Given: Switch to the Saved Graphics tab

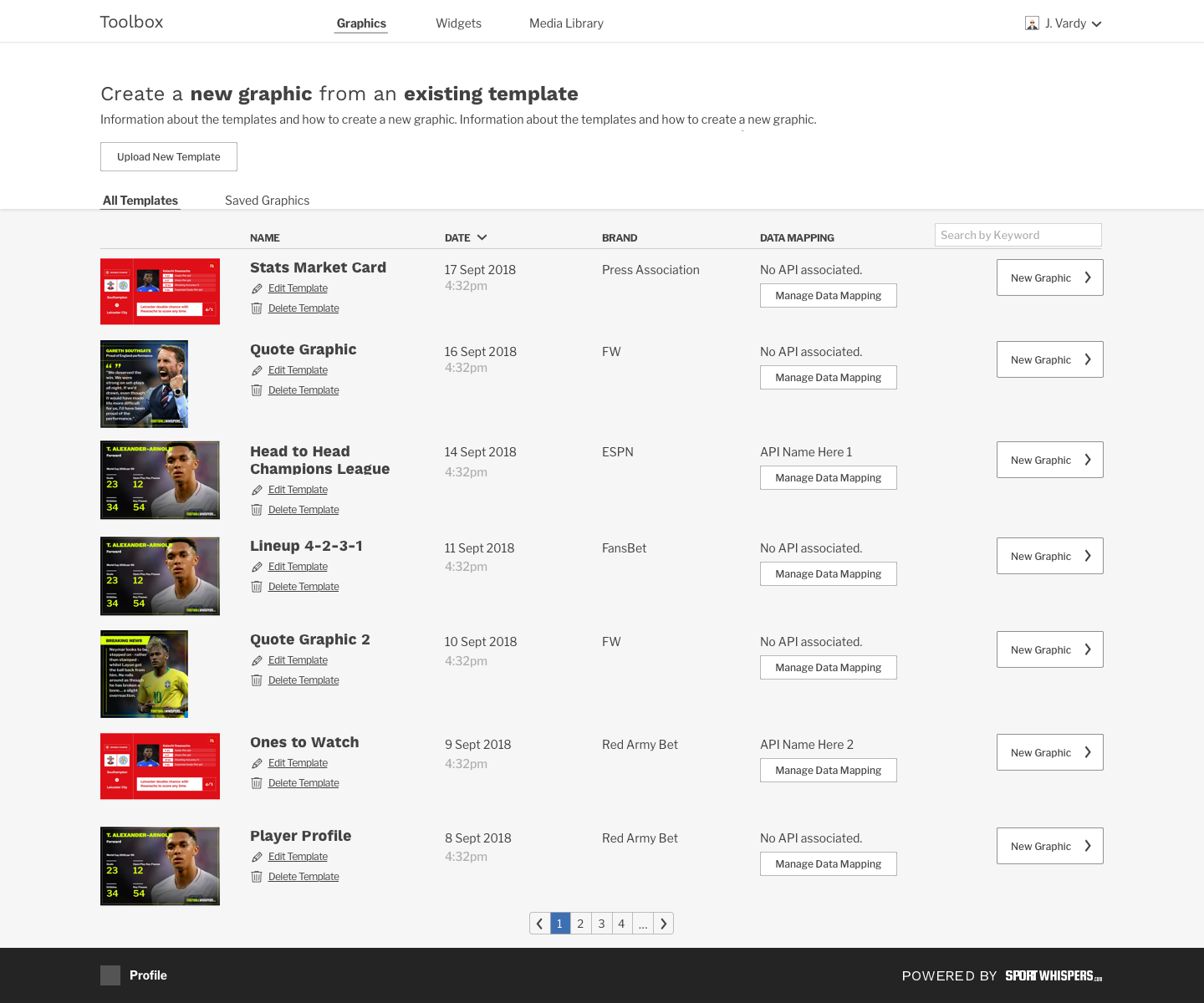Looking at the screenshot, I should (x=267, y=201).
